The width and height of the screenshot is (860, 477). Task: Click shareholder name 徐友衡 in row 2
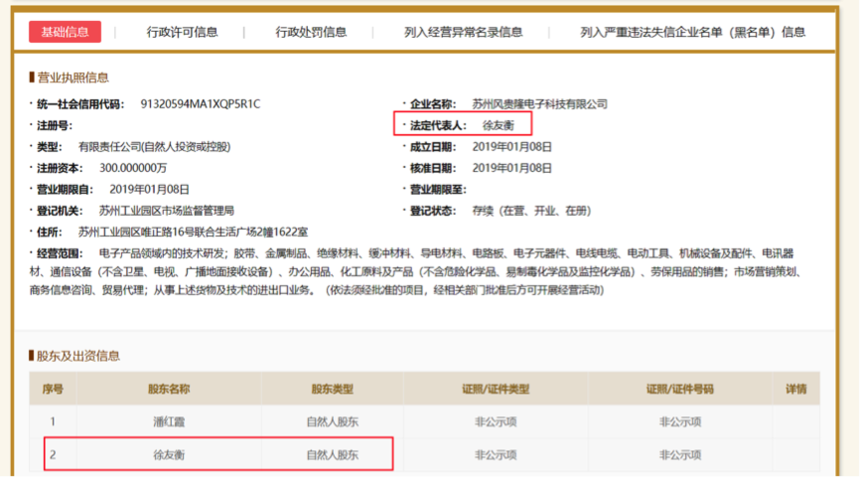(169, 455)
